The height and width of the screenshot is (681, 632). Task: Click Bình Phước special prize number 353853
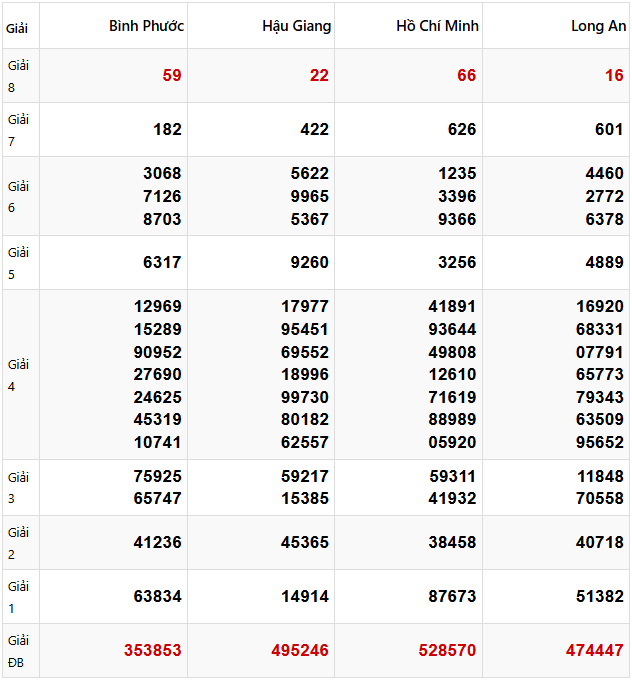(x=153, y=650)
